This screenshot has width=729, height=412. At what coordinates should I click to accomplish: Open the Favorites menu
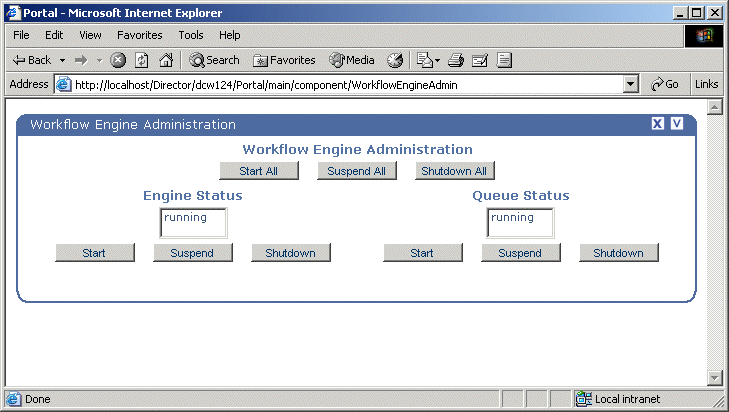pyautogui.click(x=139, y=35)
